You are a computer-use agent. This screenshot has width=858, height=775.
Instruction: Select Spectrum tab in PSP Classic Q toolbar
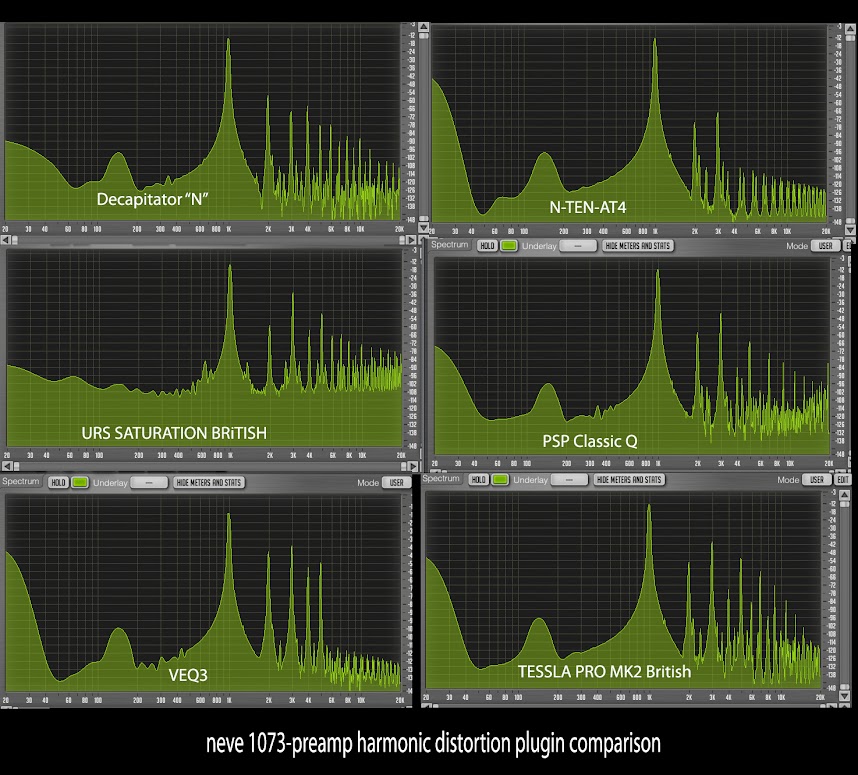click(449, 245)
